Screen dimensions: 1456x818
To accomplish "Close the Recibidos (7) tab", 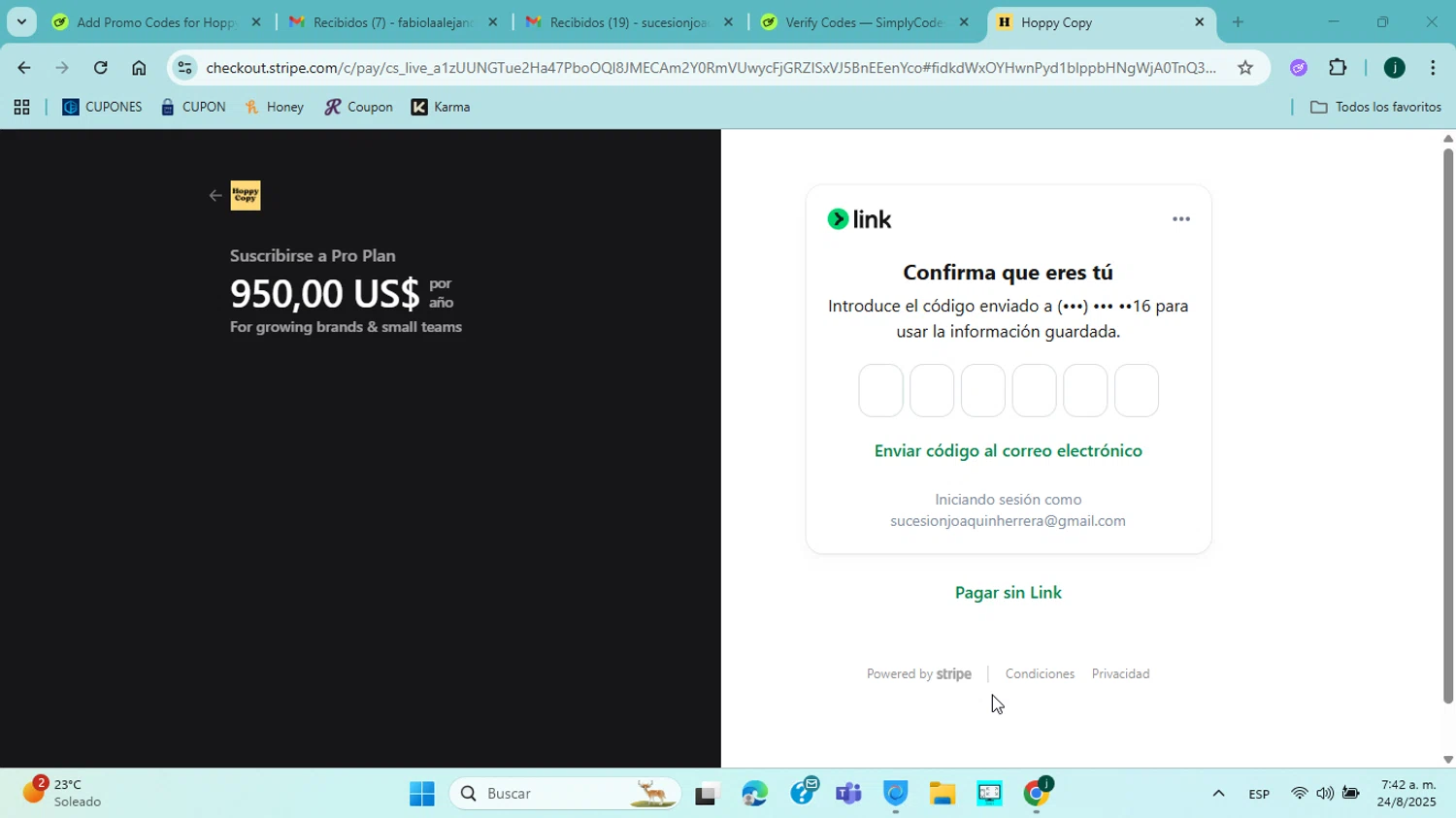I will 492,22.
